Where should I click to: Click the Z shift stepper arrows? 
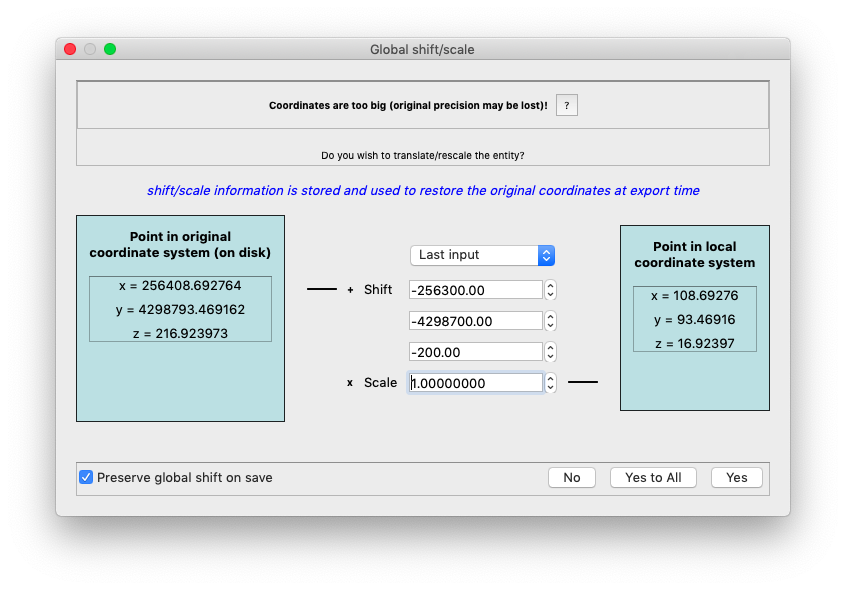[x=551, y=352]
